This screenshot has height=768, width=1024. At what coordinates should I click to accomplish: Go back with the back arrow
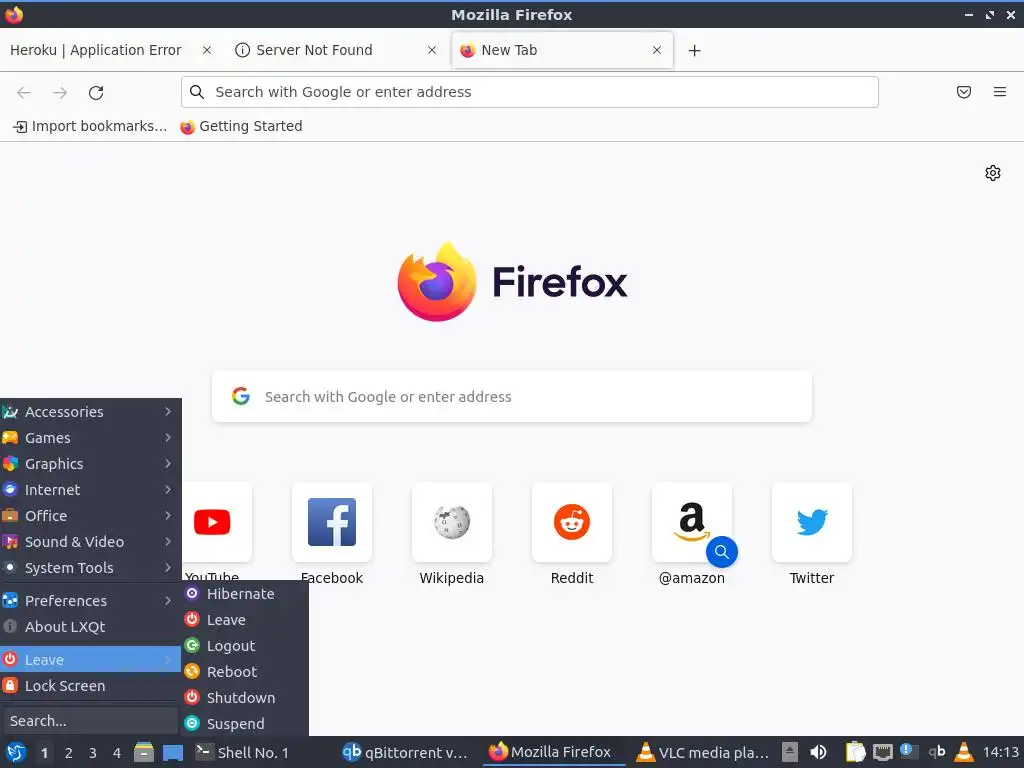coord(24,93)
